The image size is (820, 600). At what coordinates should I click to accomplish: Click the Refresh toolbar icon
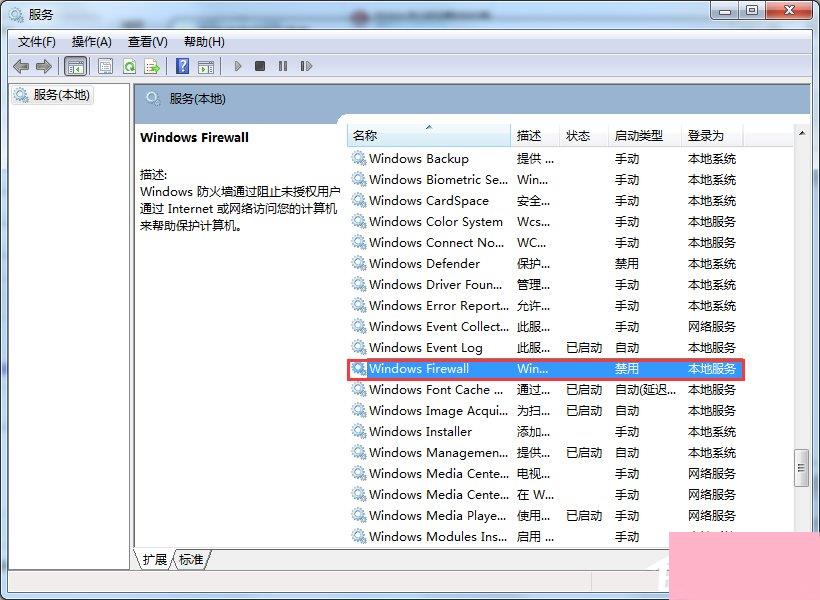point(129,66)
